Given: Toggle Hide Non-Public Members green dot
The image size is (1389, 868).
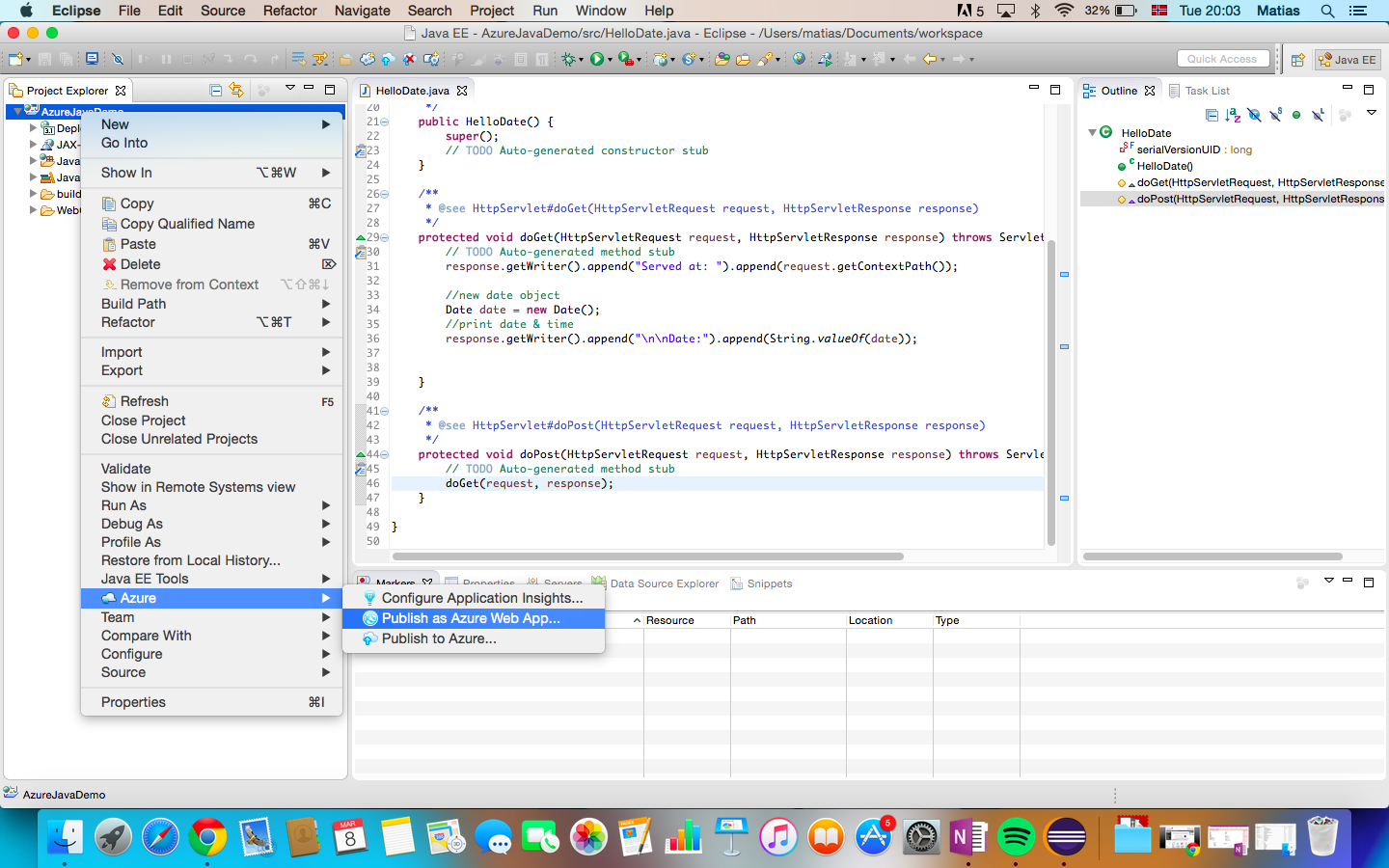Looking at the screenshot, I should click(x=1296, y=115).
